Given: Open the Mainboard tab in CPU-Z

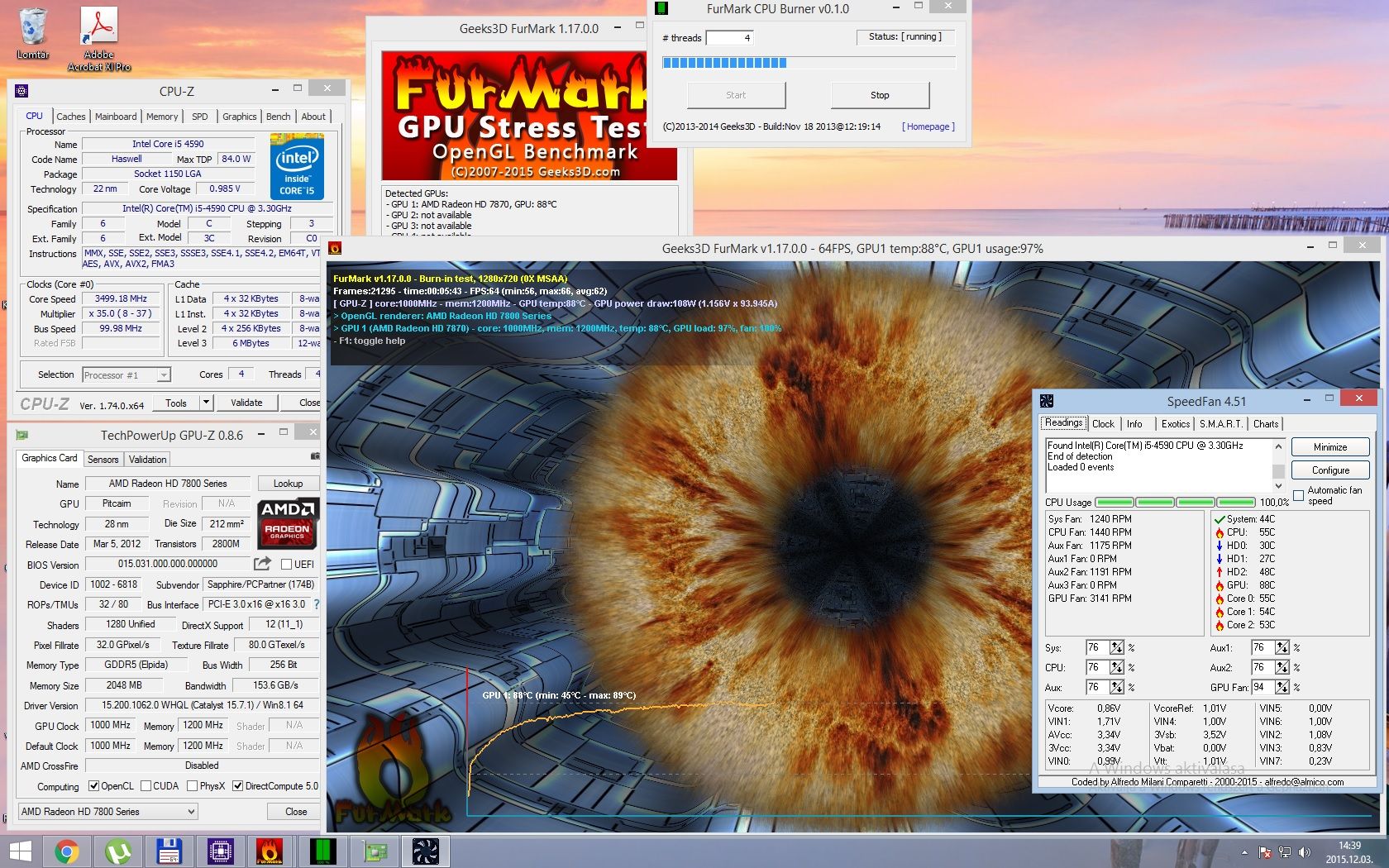Looking at the screenshot, I should coord(116,117).
